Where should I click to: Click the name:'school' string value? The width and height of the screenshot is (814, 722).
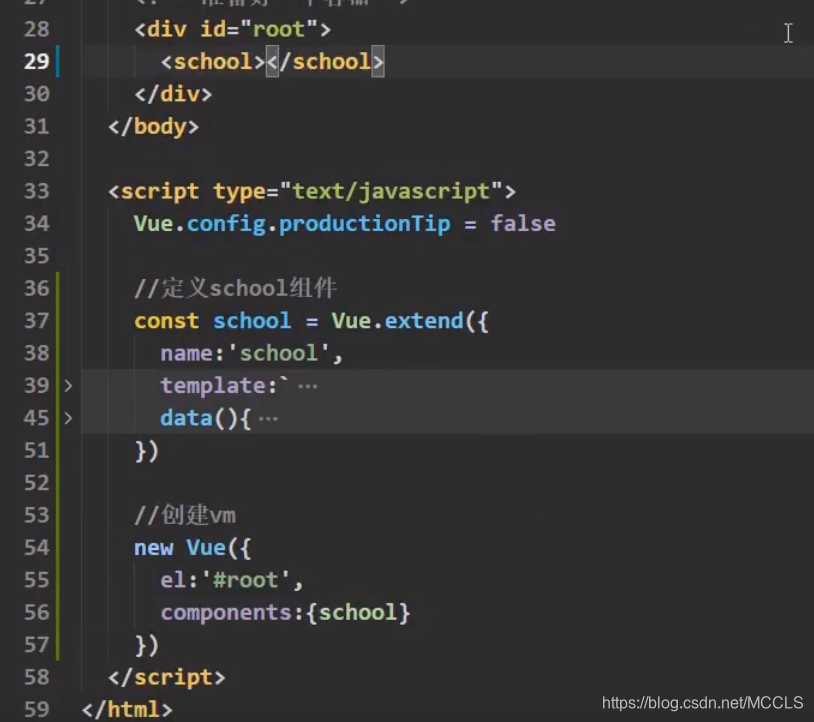pos(278,353)
